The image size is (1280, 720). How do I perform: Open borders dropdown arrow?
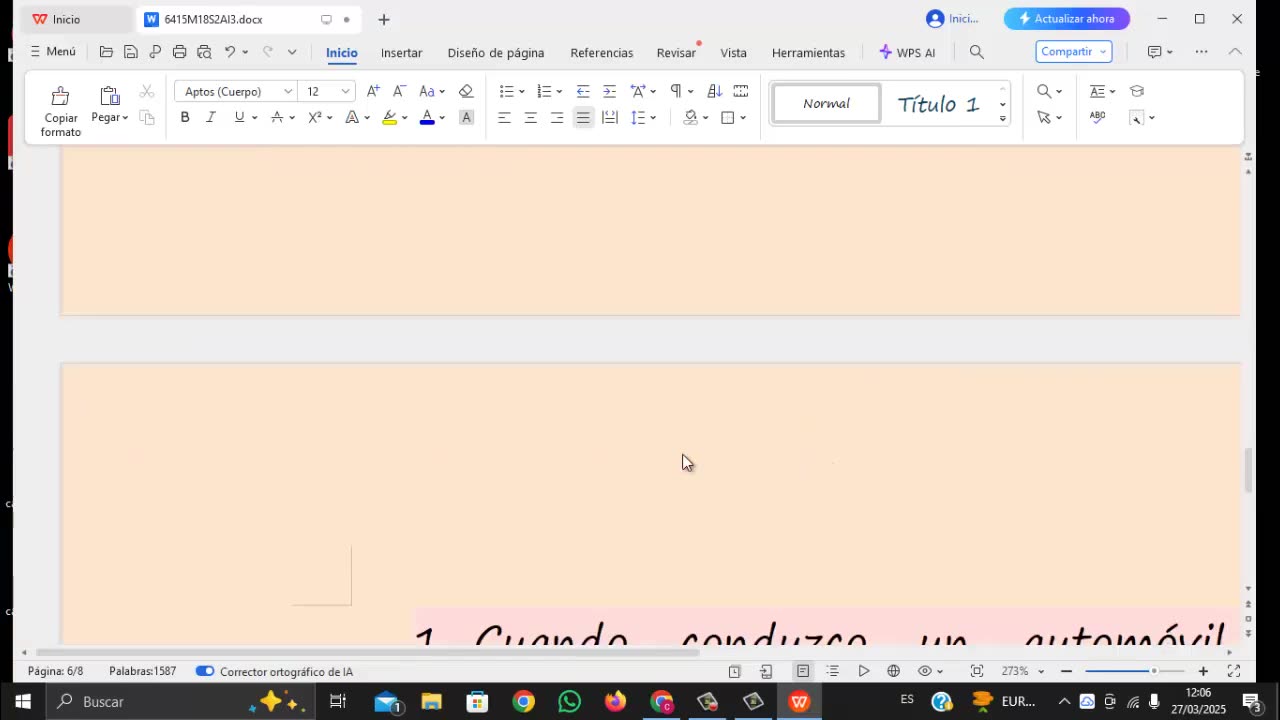pyautogui.click(x=743, y=118)
